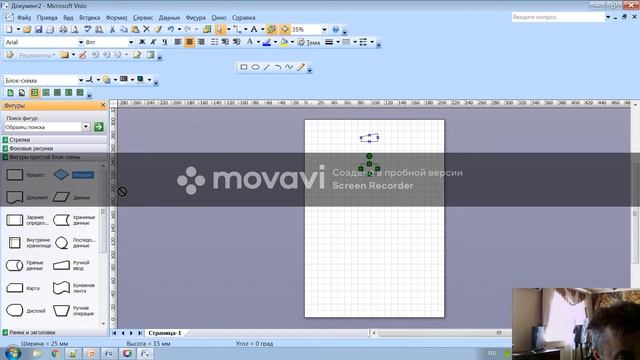Click the shape search input field

[x=43, y=127]
